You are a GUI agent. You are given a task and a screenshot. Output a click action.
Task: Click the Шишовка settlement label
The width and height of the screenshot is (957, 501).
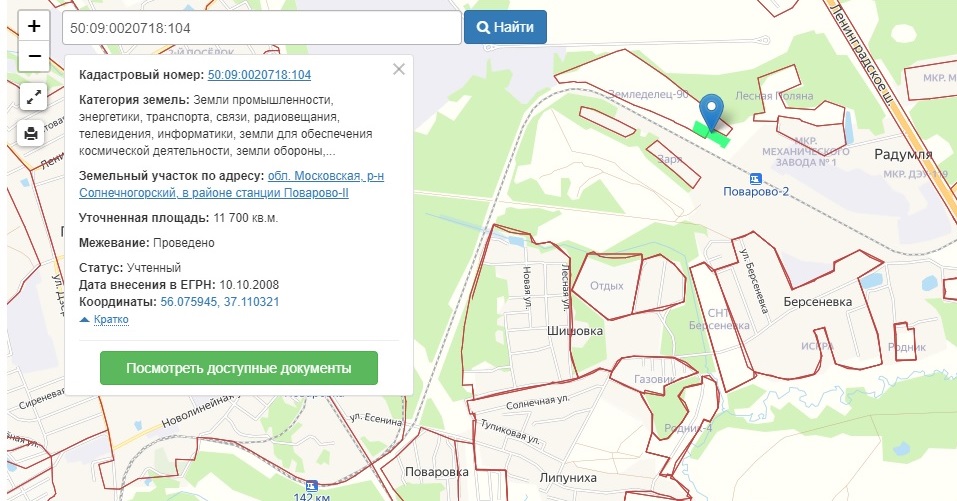tap(575, 330)
